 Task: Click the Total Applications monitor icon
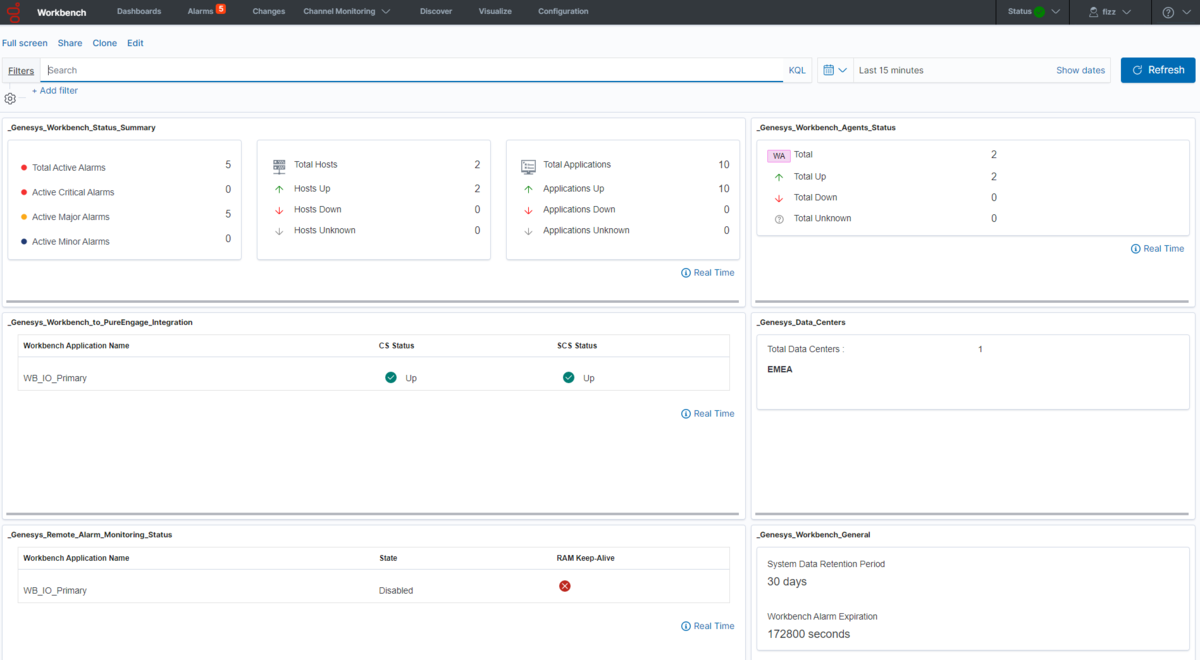tap(528, 165)
